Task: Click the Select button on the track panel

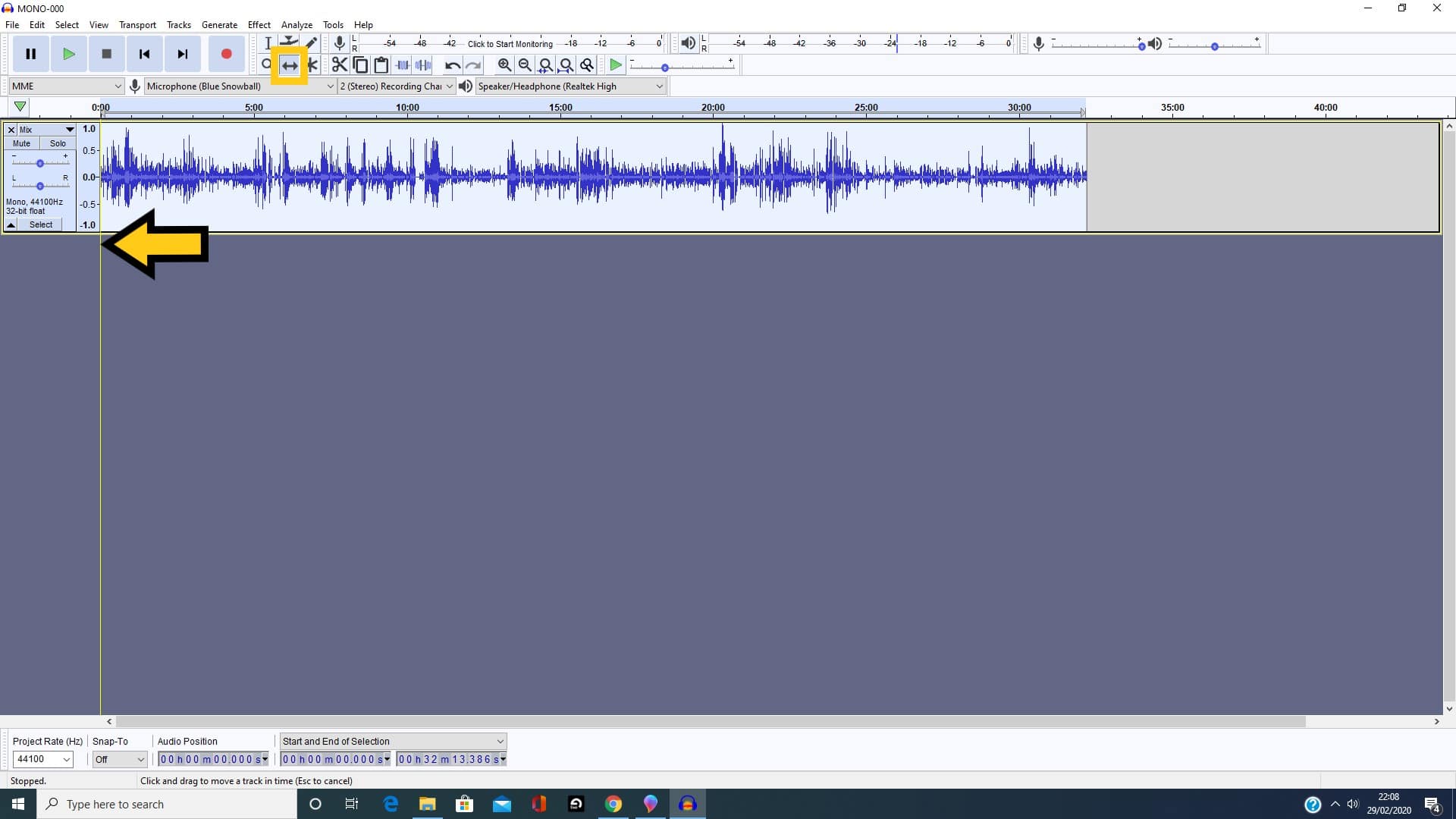Action: 42,224
